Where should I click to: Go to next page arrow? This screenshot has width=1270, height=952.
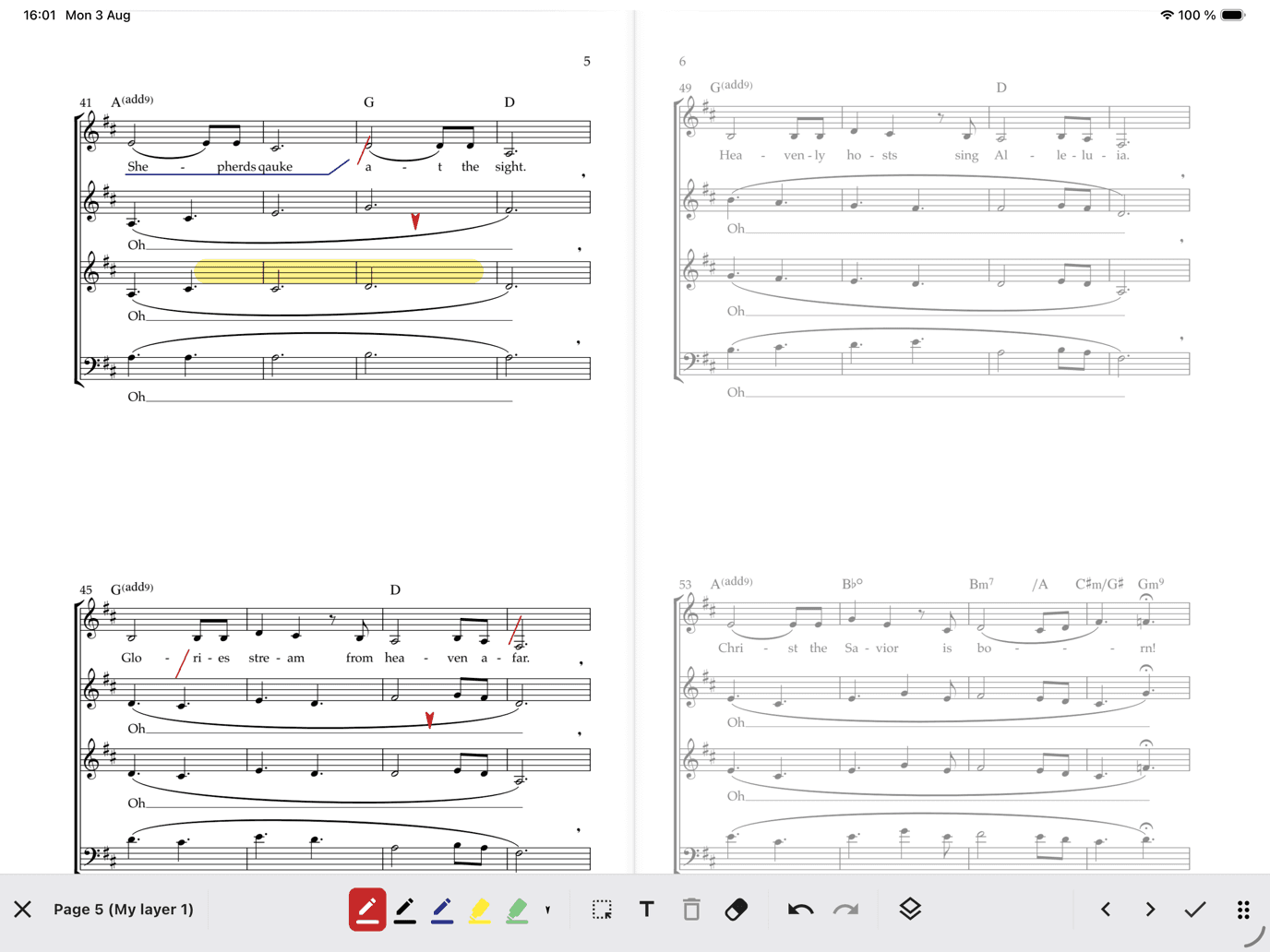(1150, 910)
